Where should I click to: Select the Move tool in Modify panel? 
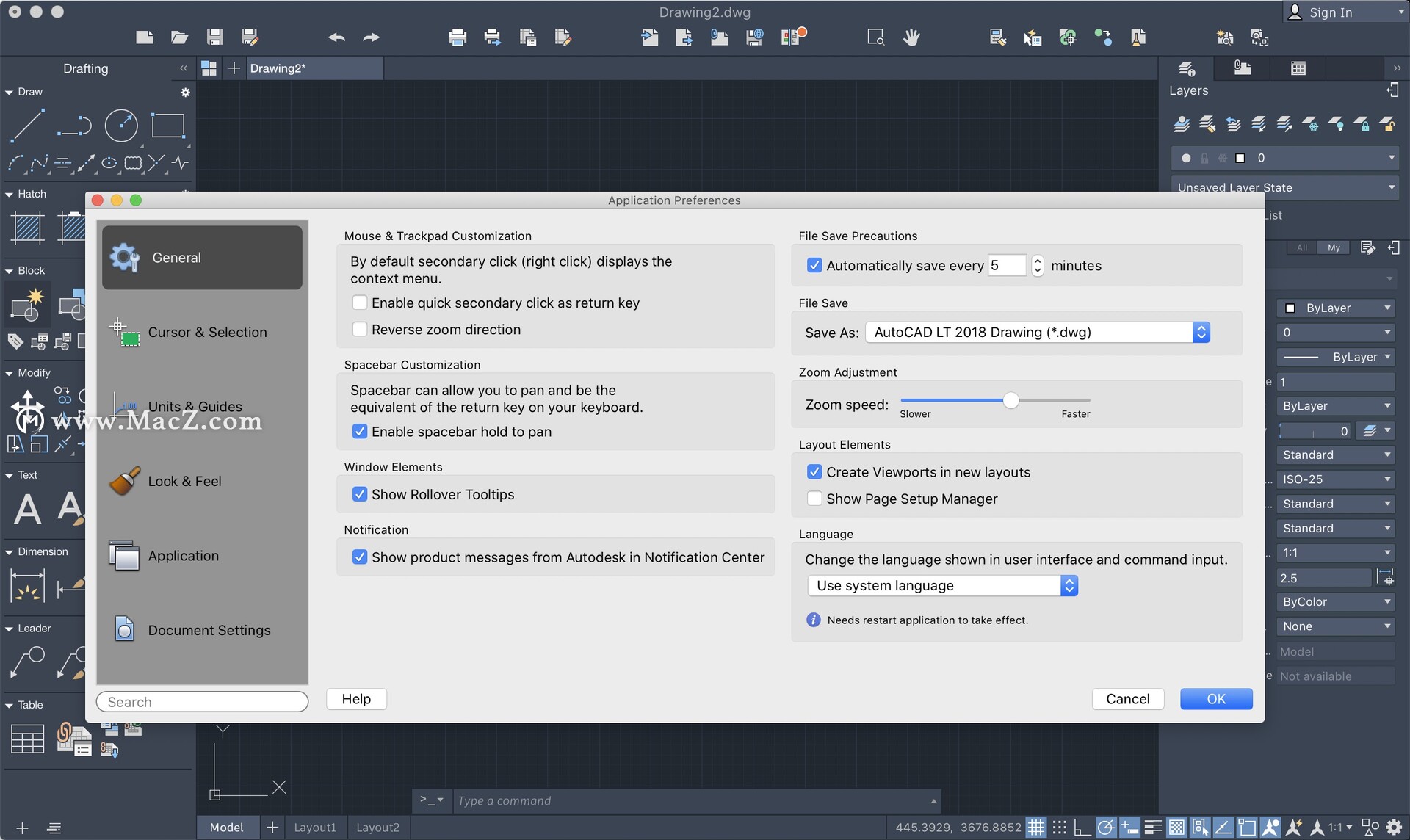[28, 405]
